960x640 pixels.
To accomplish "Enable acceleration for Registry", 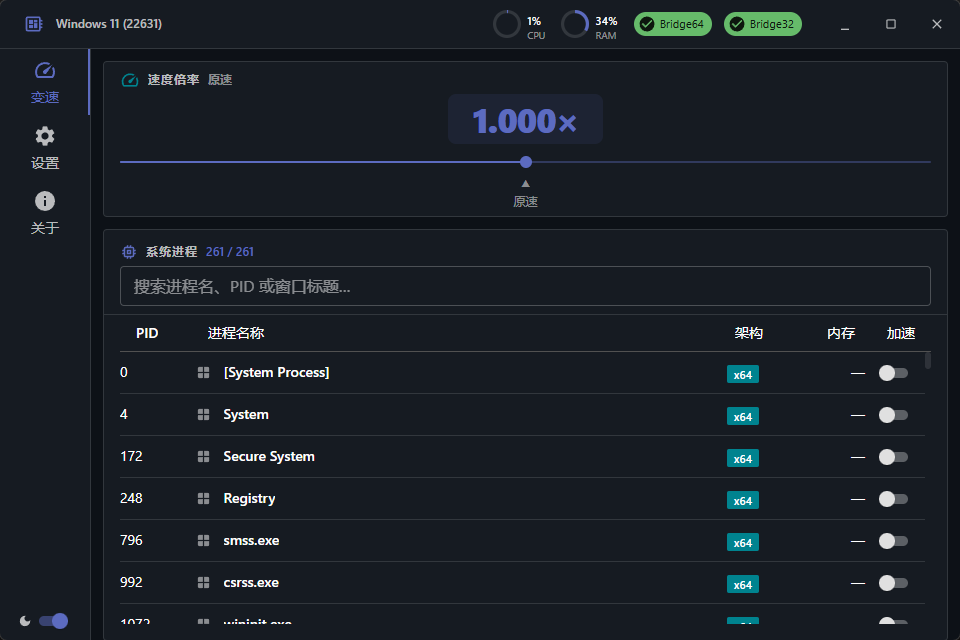I will pos(893,499).
